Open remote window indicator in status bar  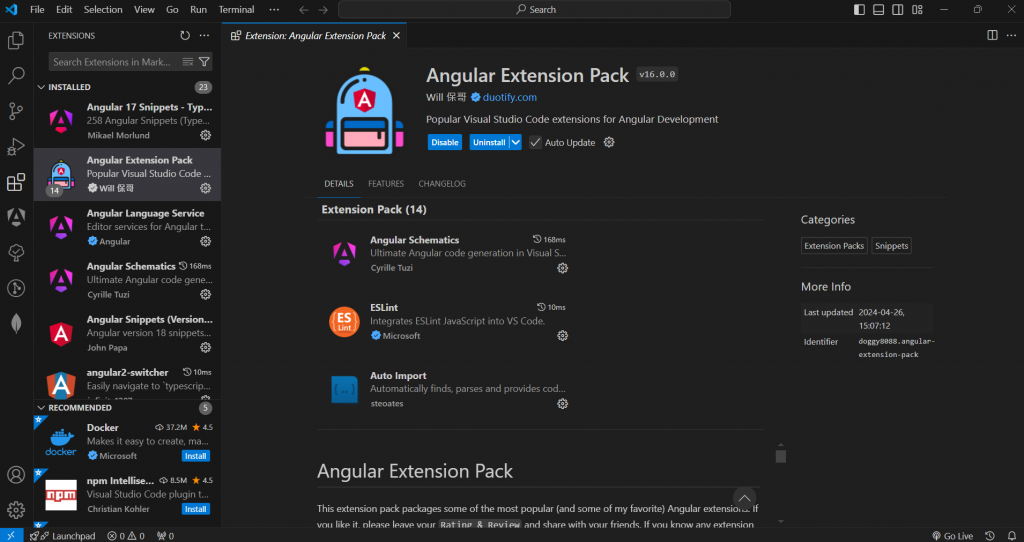(x=11, y=535)
